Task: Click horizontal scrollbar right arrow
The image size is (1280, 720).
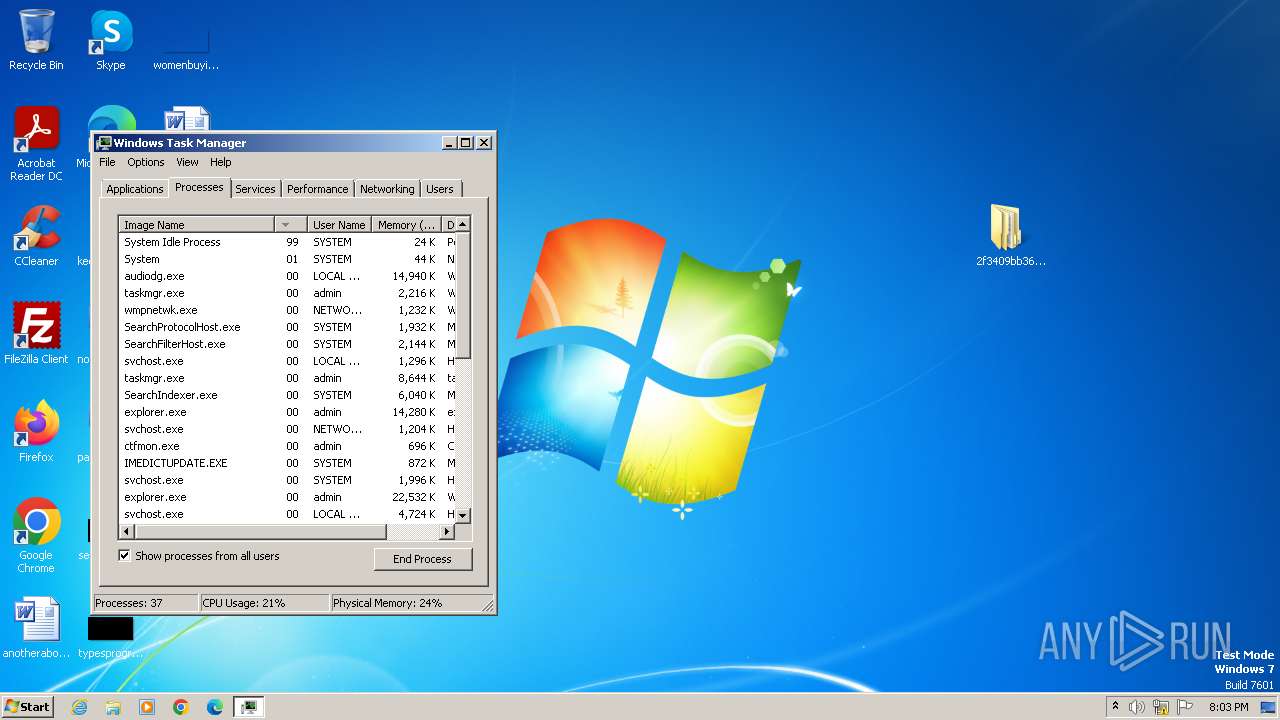Action: [x=447, y=531]
